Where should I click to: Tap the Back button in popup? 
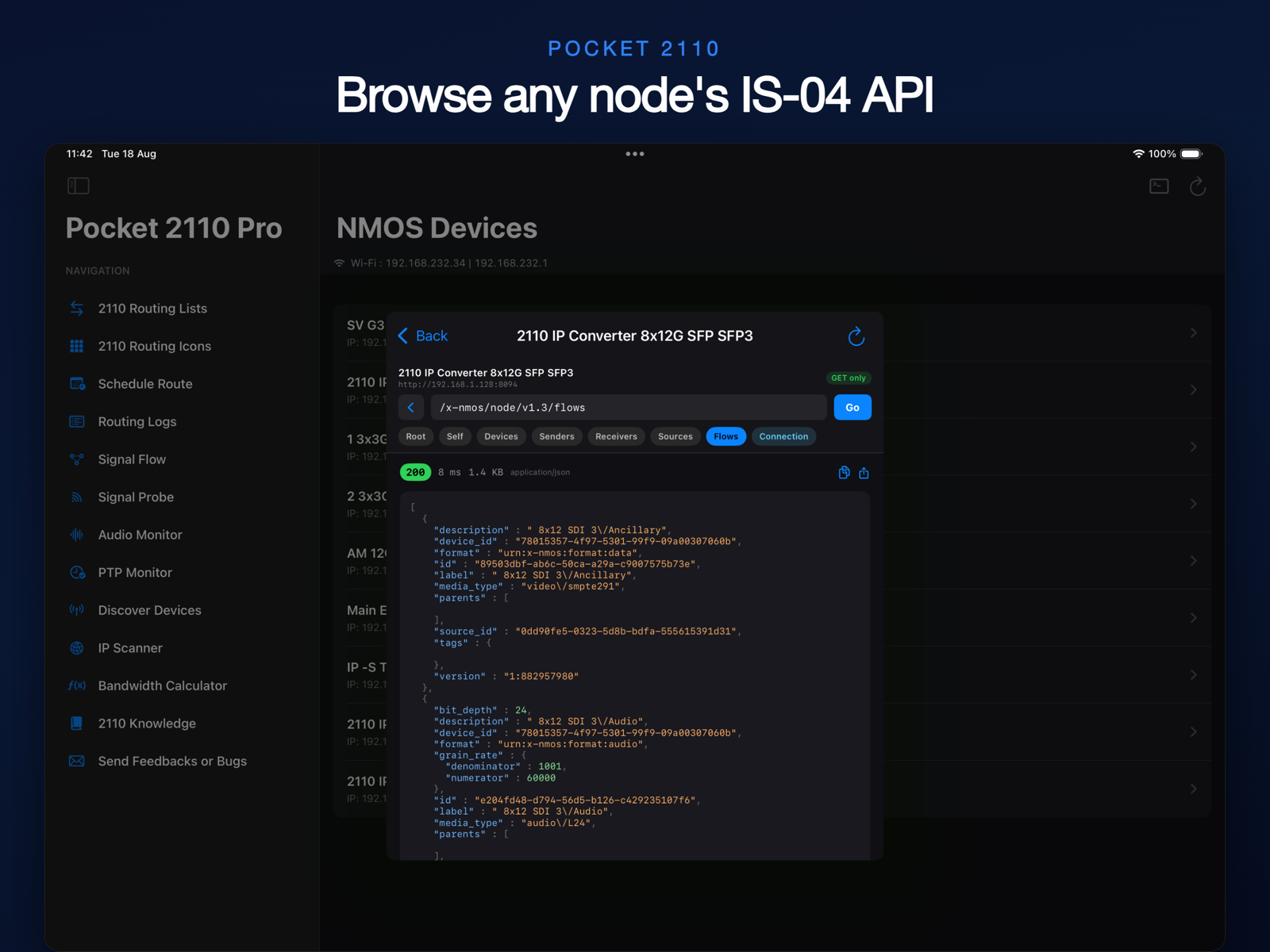click(422, 336)
